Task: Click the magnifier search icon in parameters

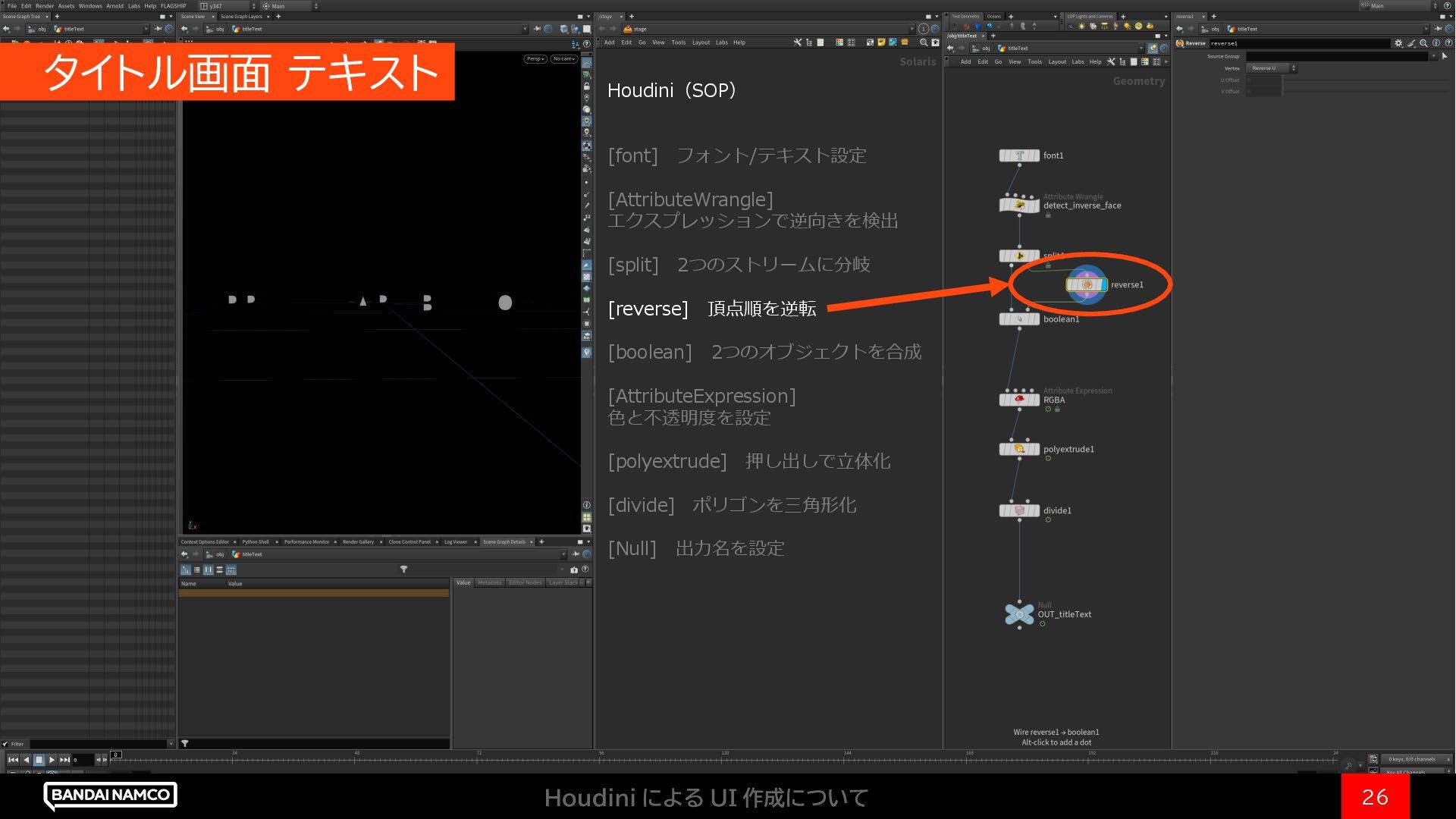Action: (x=1423, y=43)
